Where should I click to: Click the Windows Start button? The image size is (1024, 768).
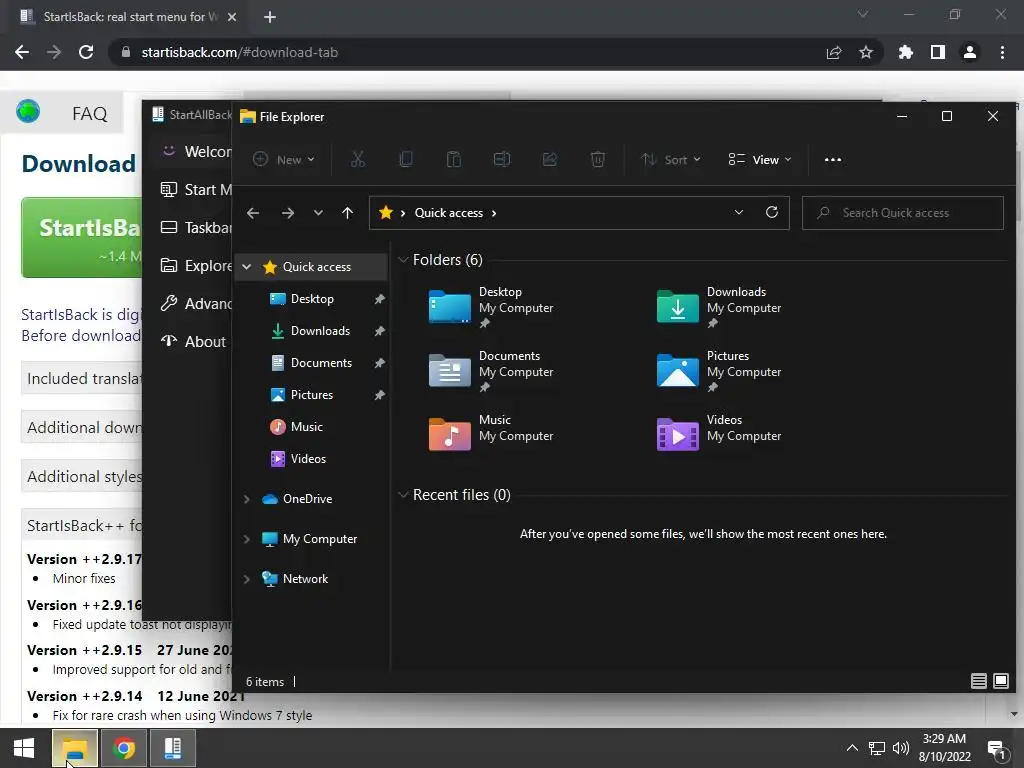point(24,748)
